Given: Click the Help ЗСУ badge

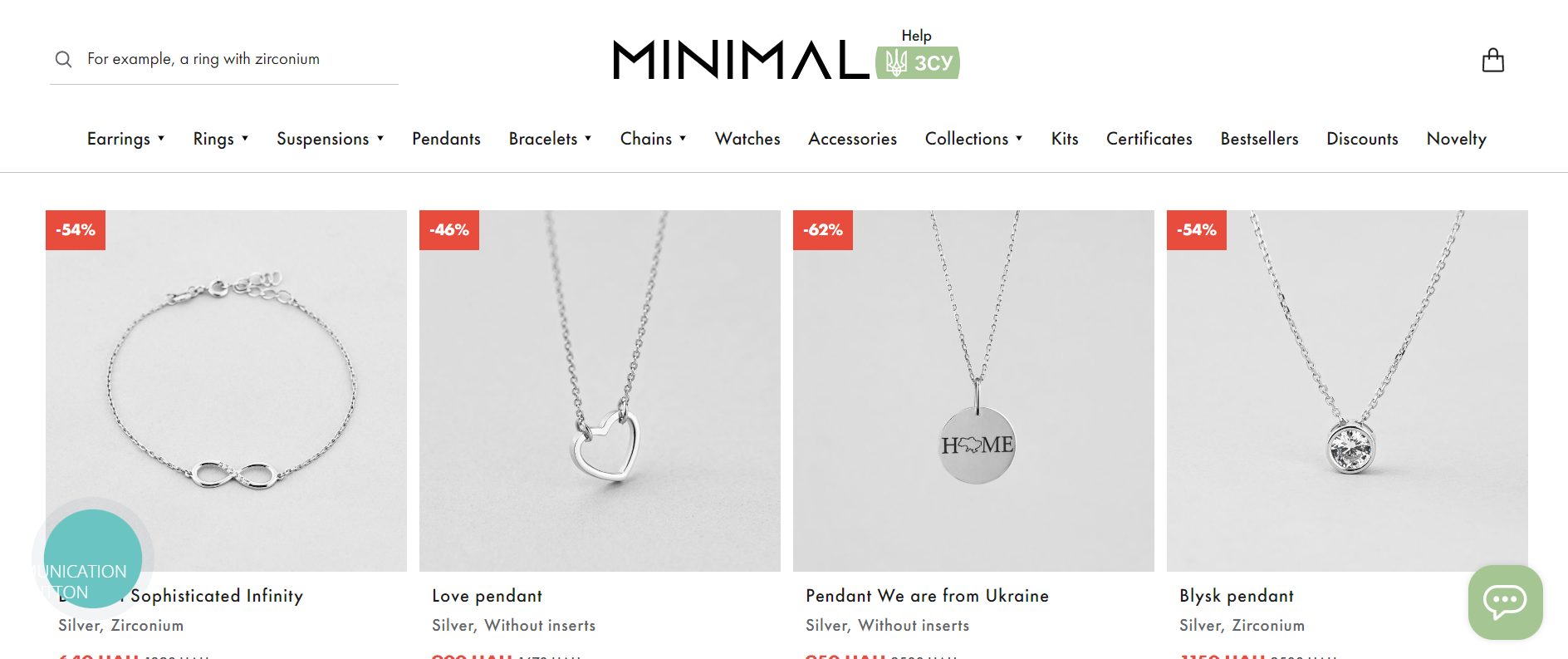Looking at the screenshot, I should pos(918,54).
